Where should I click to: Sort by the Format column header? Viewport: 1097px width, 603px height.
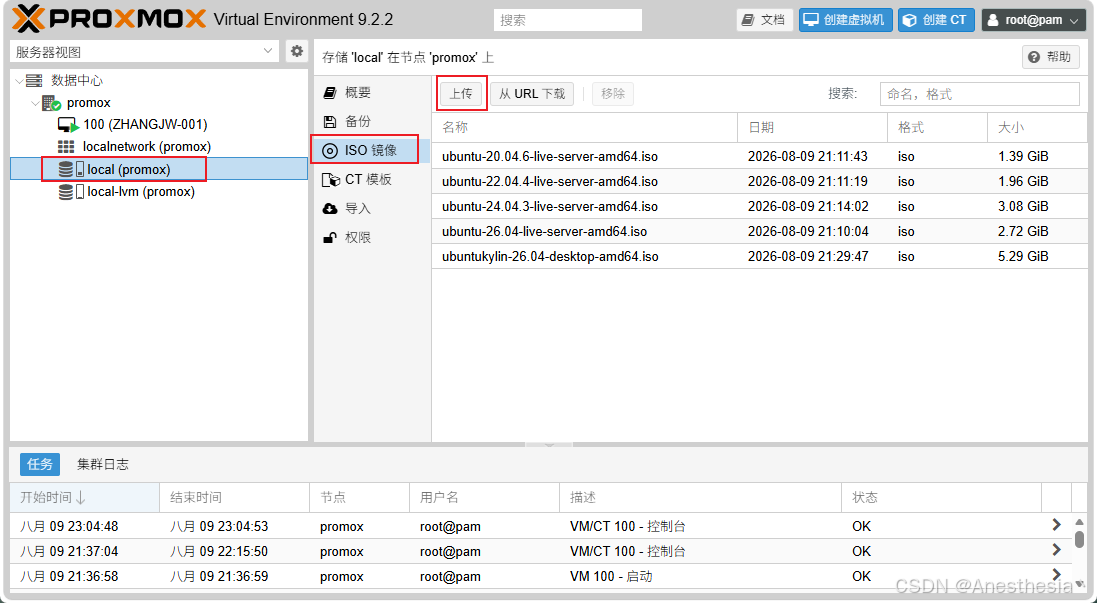point(937,127)
